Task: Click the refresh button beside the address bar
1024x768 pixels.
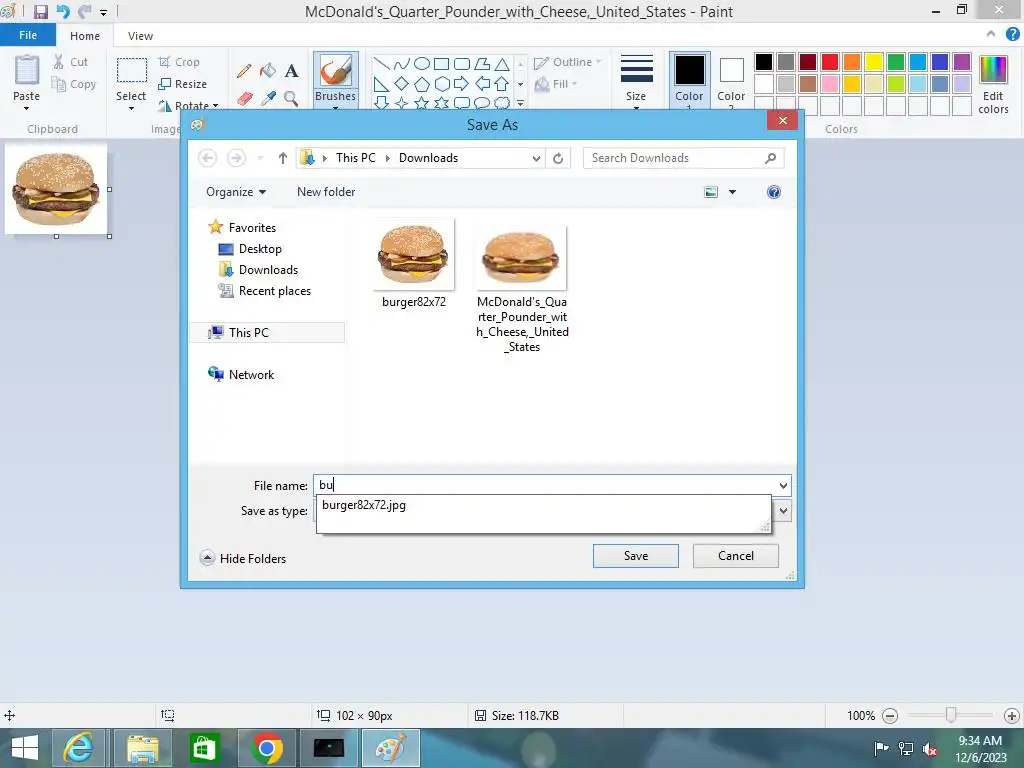Action: click(x=558, y=158)
